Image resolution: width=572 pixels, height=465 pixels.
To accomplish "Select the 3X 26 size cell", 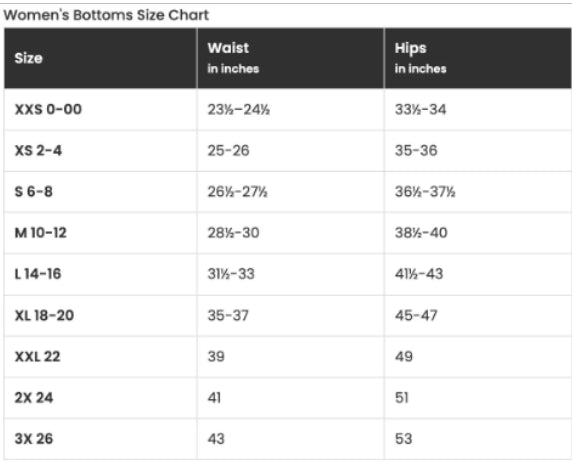I will point(100,439).
